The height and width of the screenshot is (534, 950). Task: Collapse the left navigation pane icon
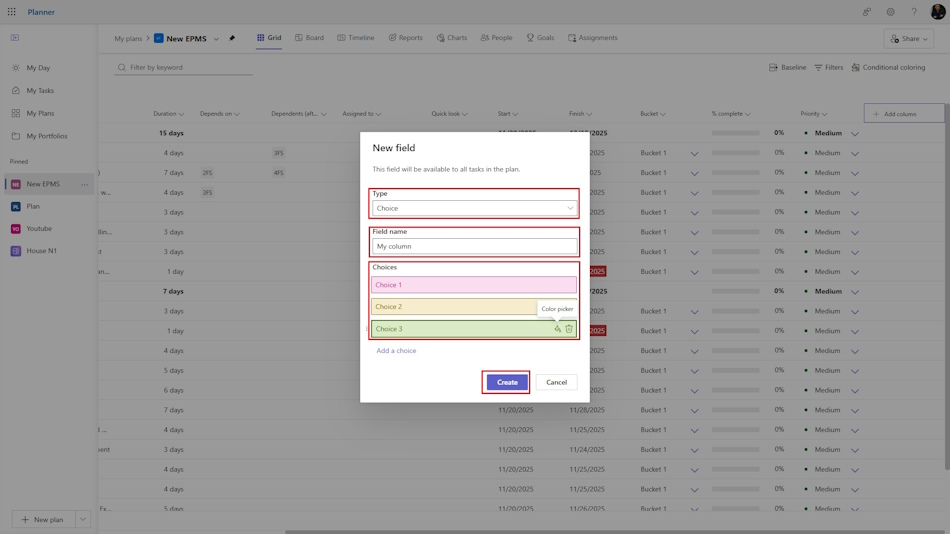15,38
